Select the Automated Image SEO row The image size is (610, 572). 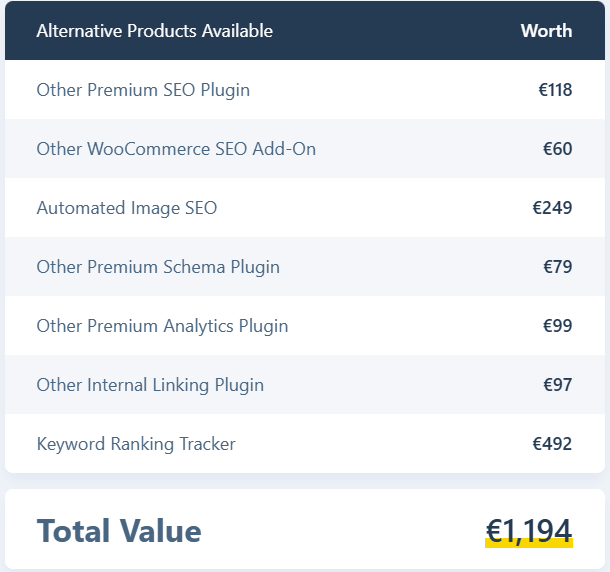tap(305, 208)
